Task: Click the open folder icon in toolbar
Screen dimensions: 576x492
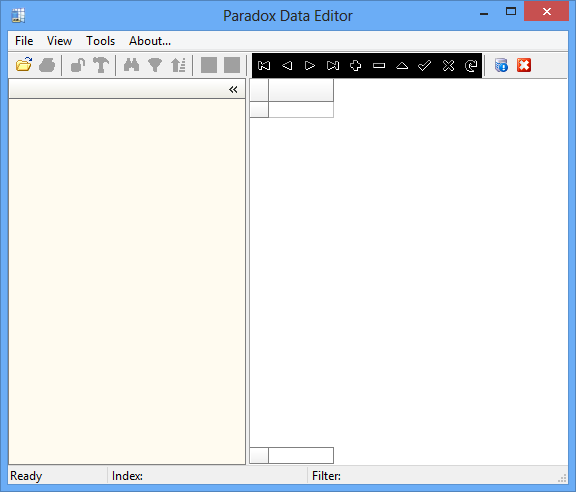Action: [x=24, y=65]
